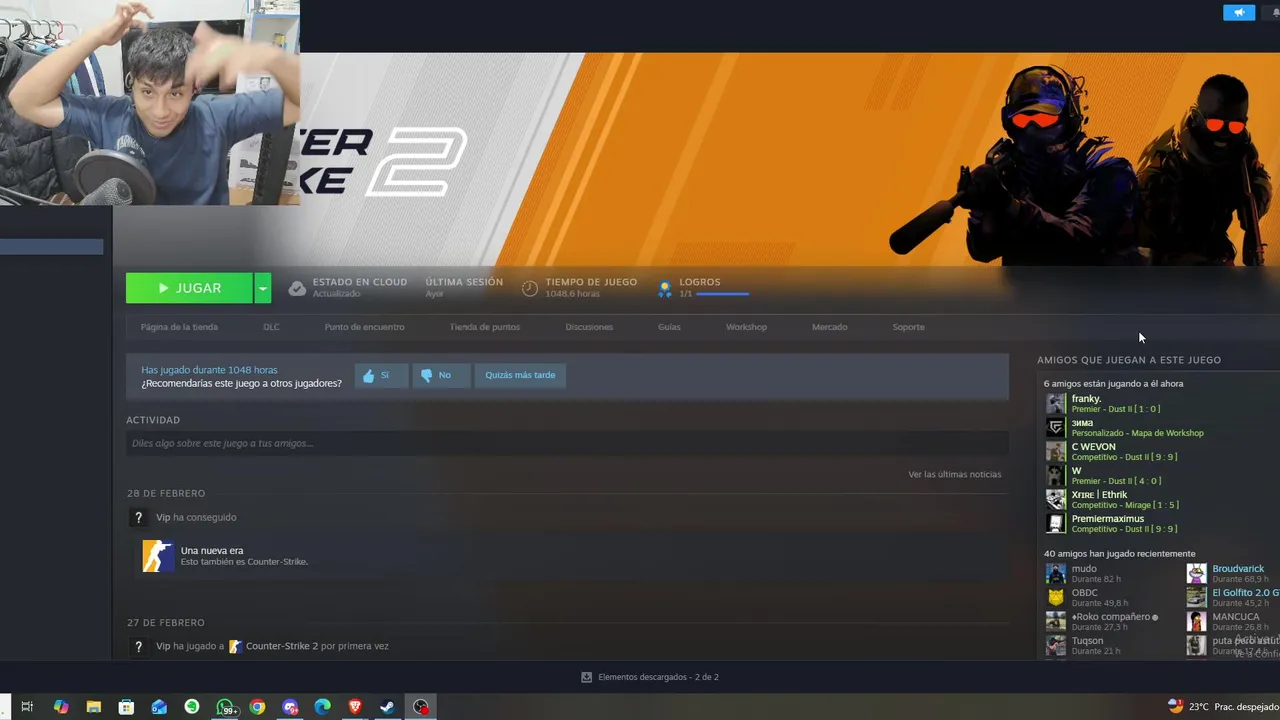Open the Una nueva era achievement icon
Screen dimensions: 1280x720
(158, 556)
